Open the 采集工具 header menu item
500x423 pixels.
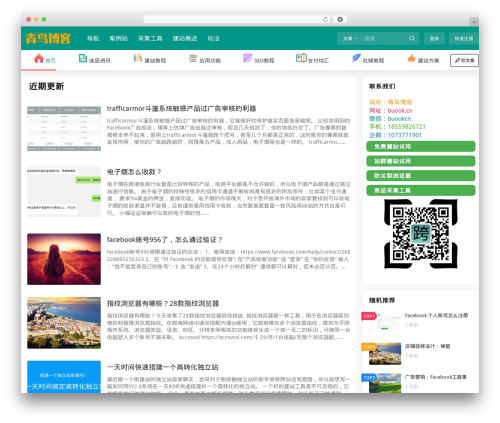click(x=150, y=38)
